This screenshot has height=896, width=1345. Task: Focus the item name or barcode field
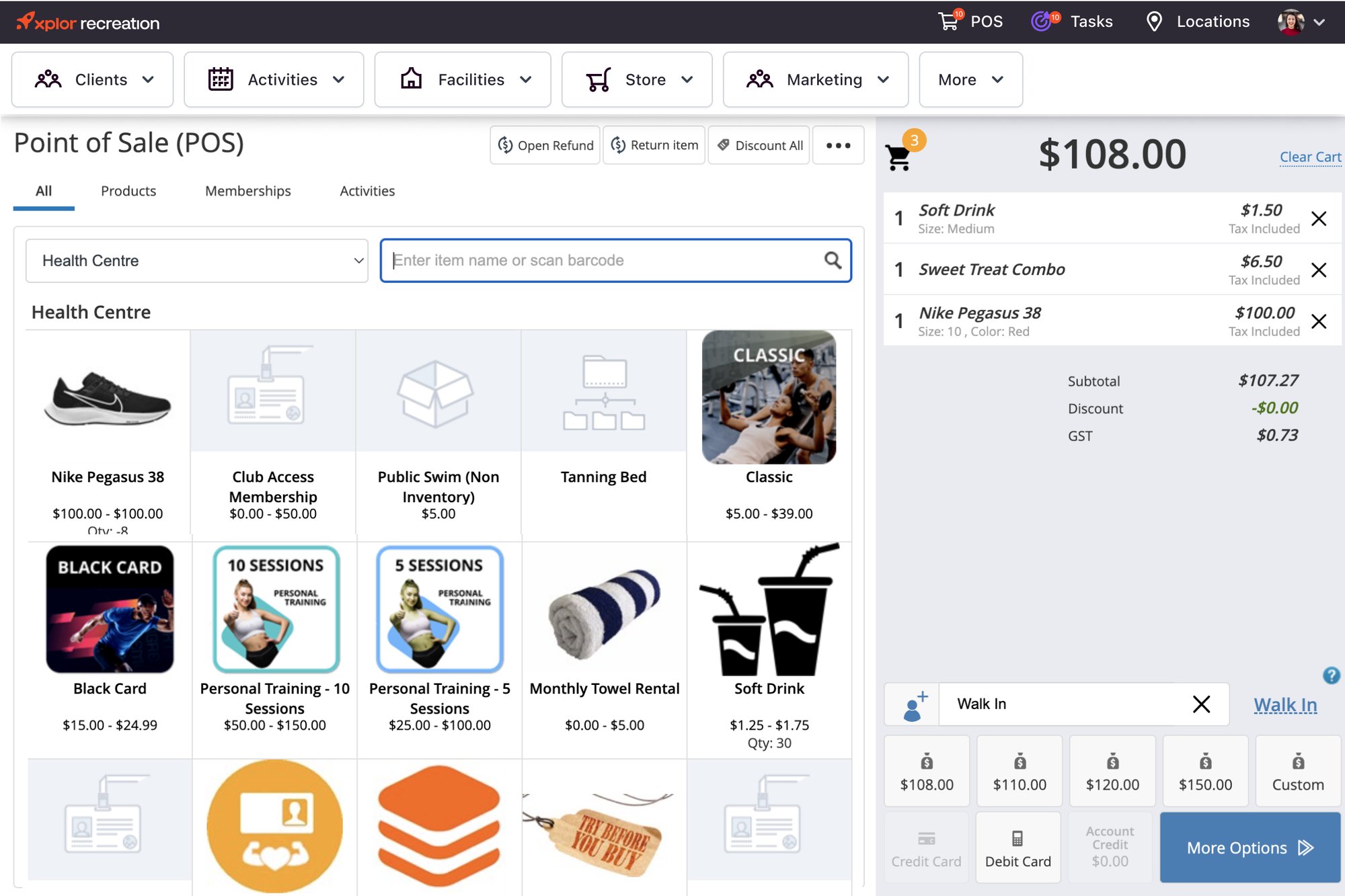coord(616,260)
